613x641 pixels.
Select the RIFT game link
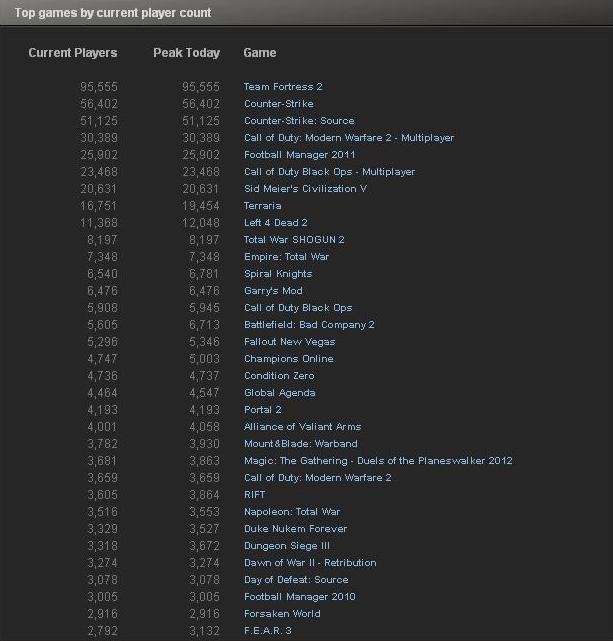255,495
